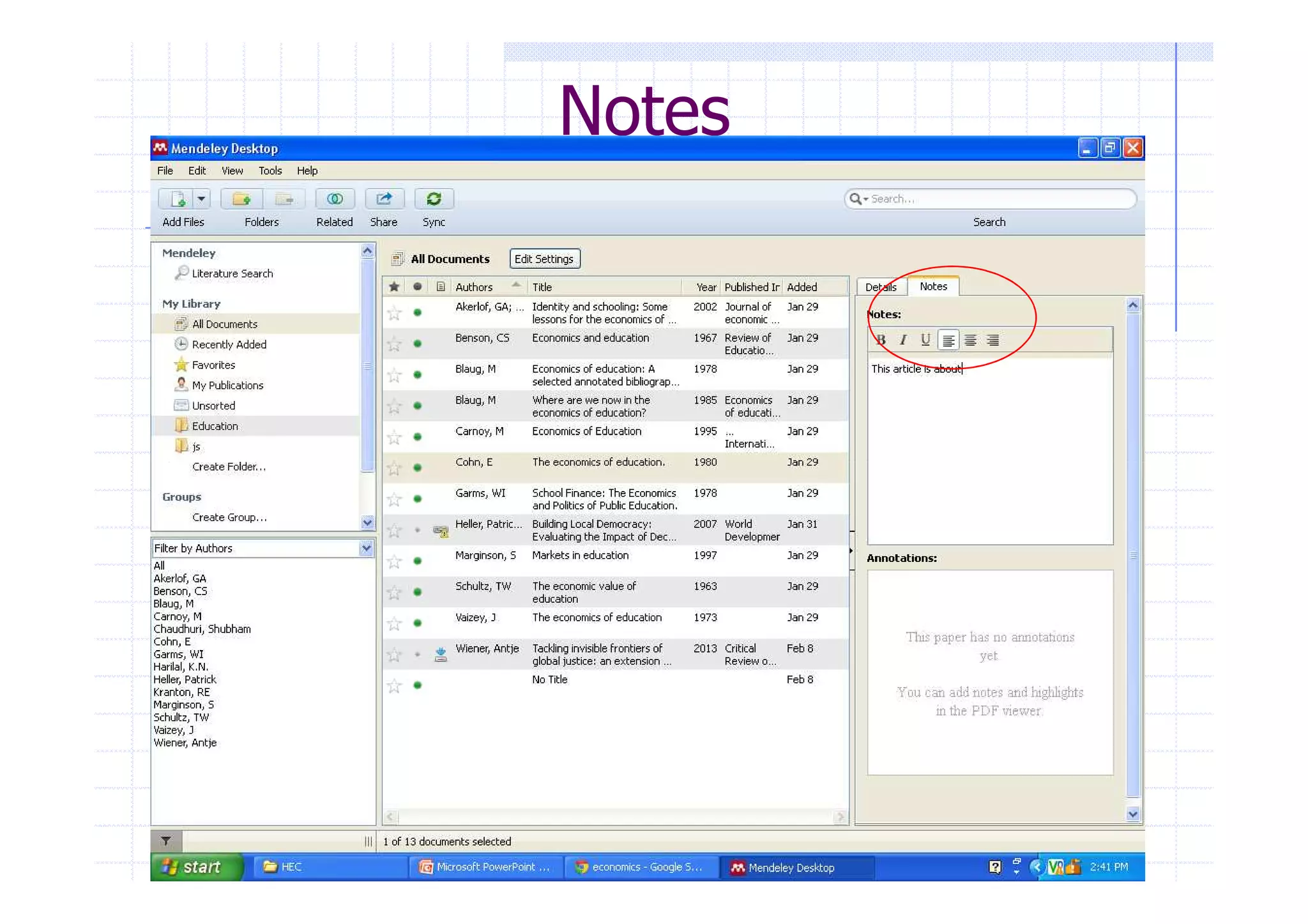Select All in the author filter
1308x924 pixels.
click(159, 566)
